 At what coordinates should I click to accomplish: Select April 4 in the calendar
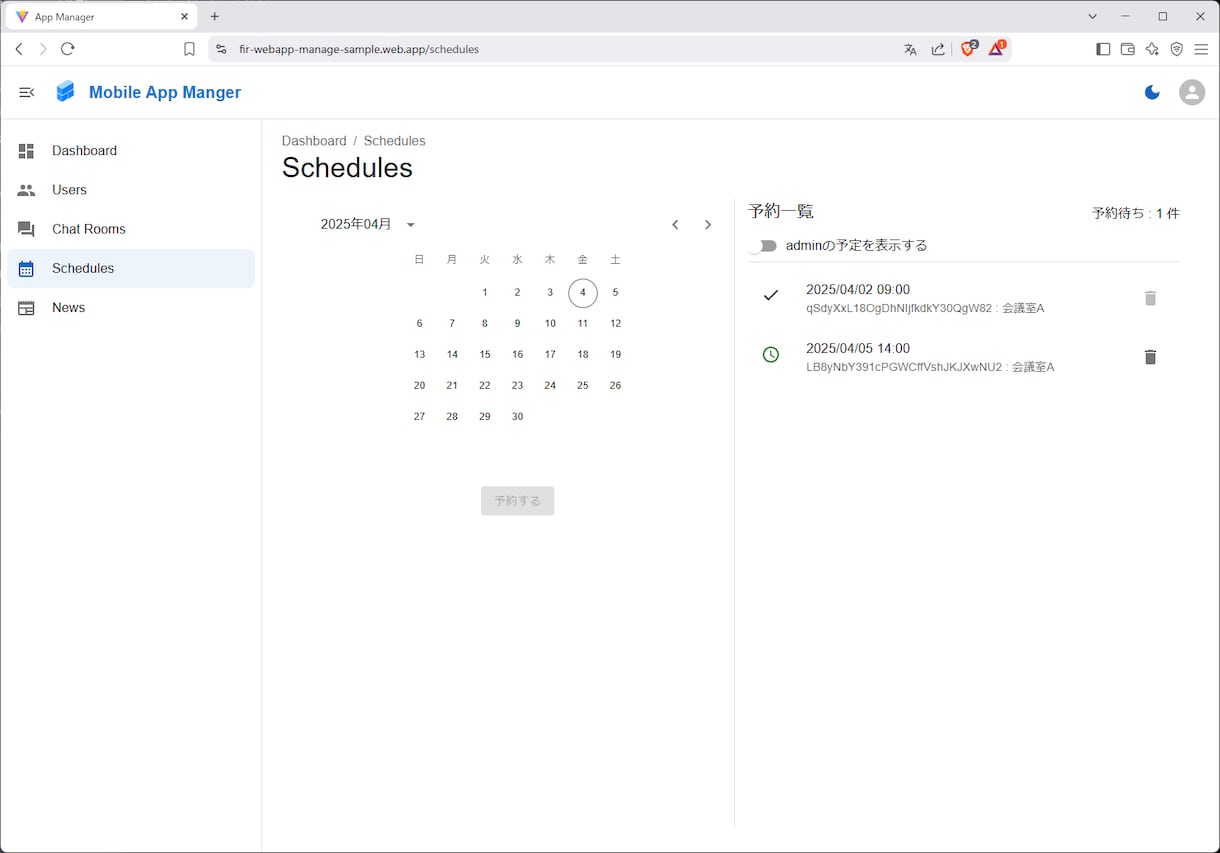point(583,293)
